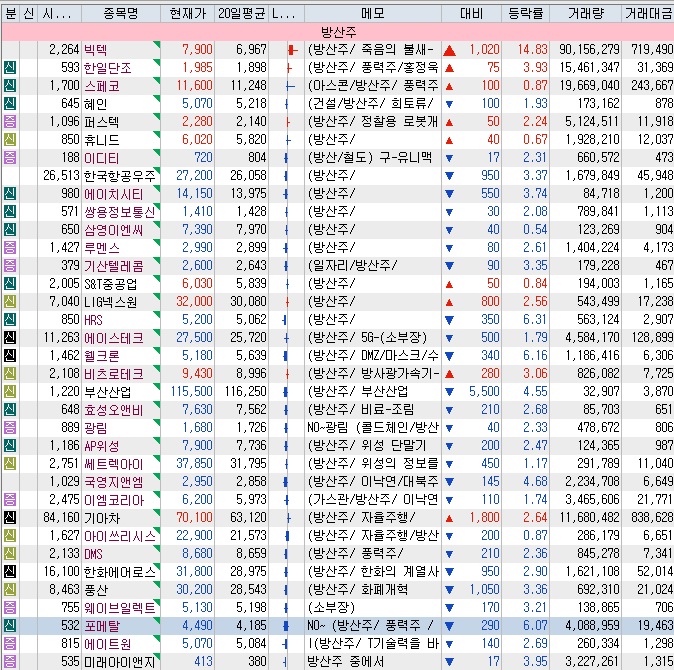Click the green 신 badge beside 휴니드
Viewport: 674px width, 670px height.
10,140
